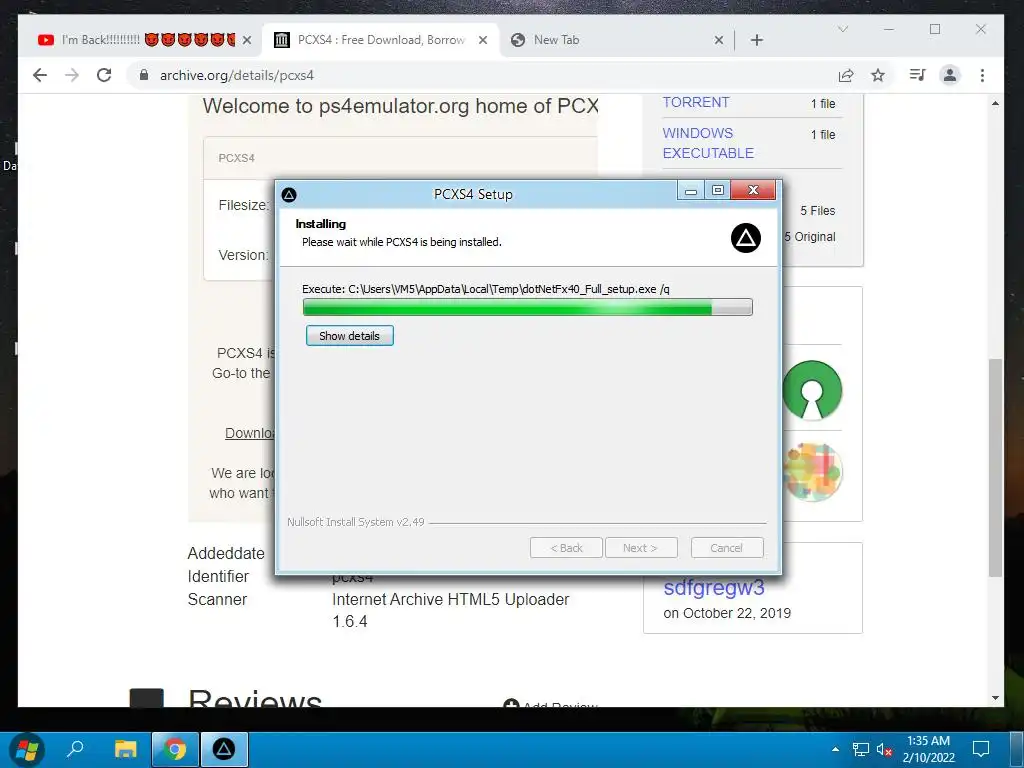This screenshot has height=768, width=1024.
Task: Click the YouTube favicon on first tab
Action: 46,40
